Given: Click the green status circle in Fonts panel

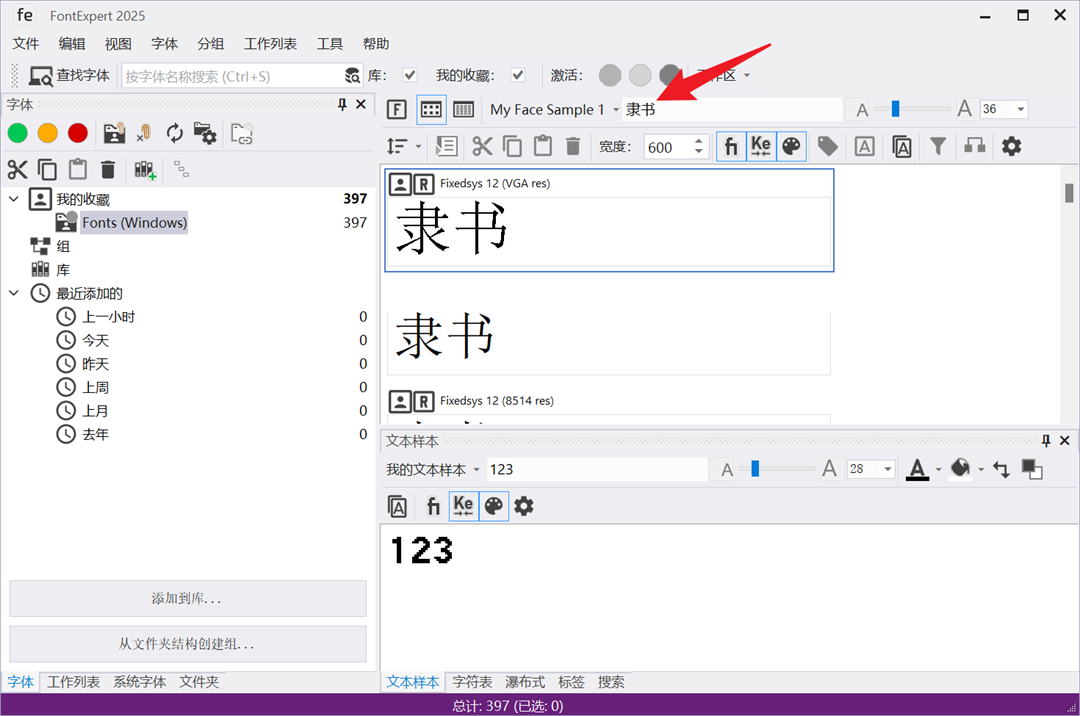Looking at the screenshot, I should (17, 133).
